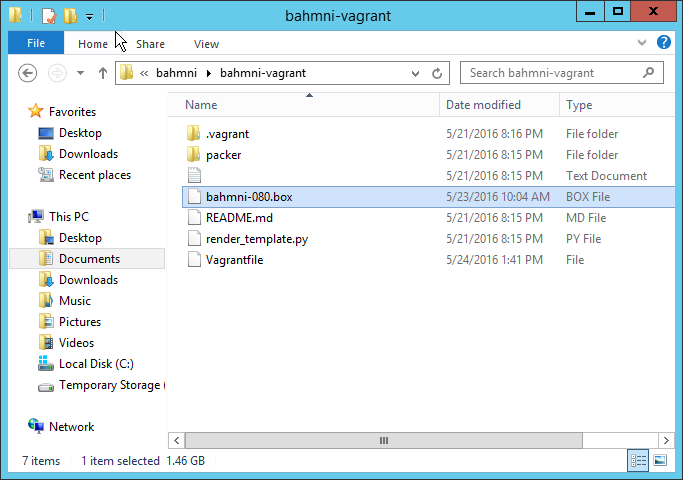Click the packer folder icon
683x480 pixels.
point(193,154)
